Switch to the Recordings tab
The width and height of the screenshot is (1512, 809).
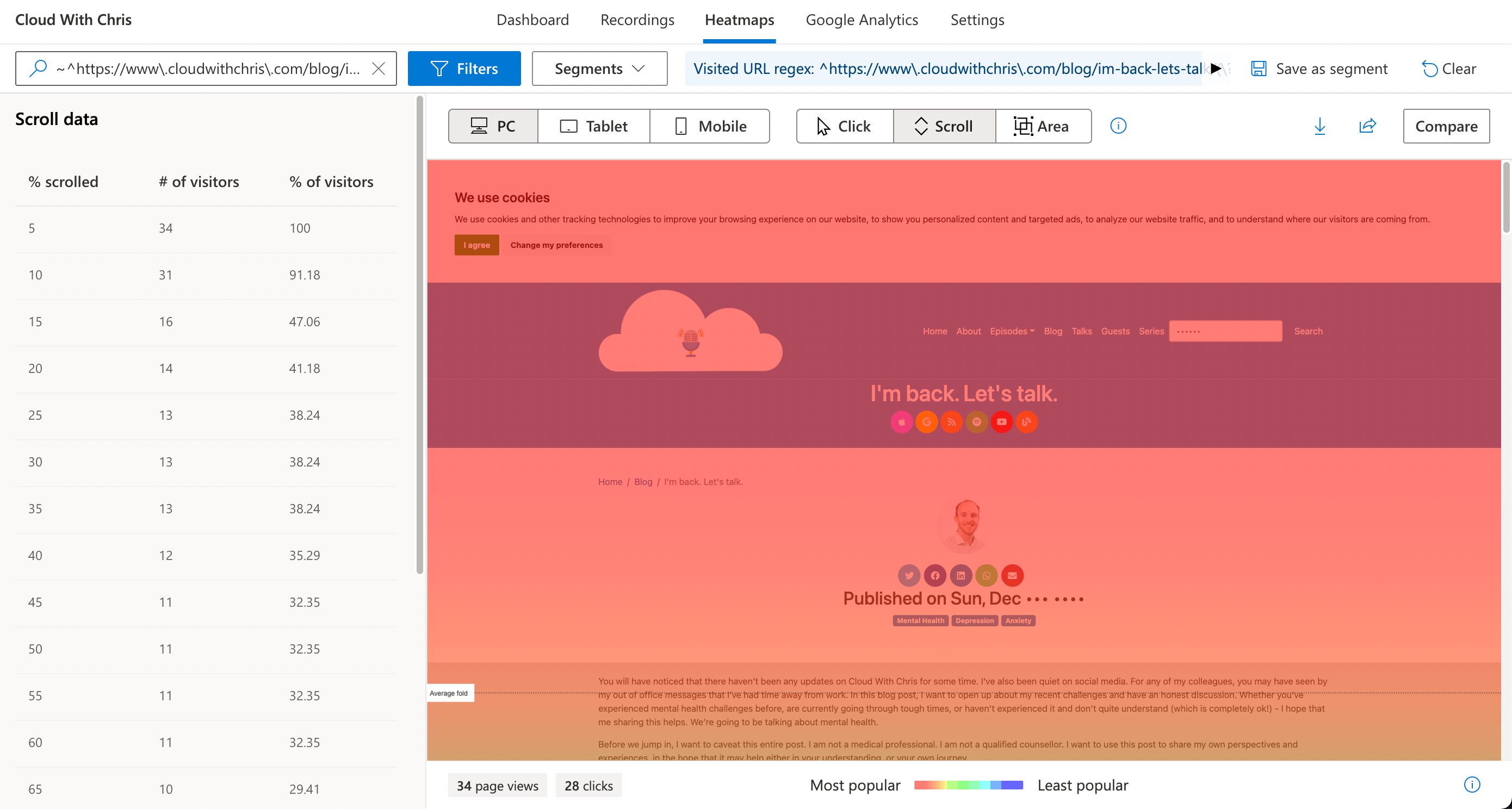pos(637,20)
